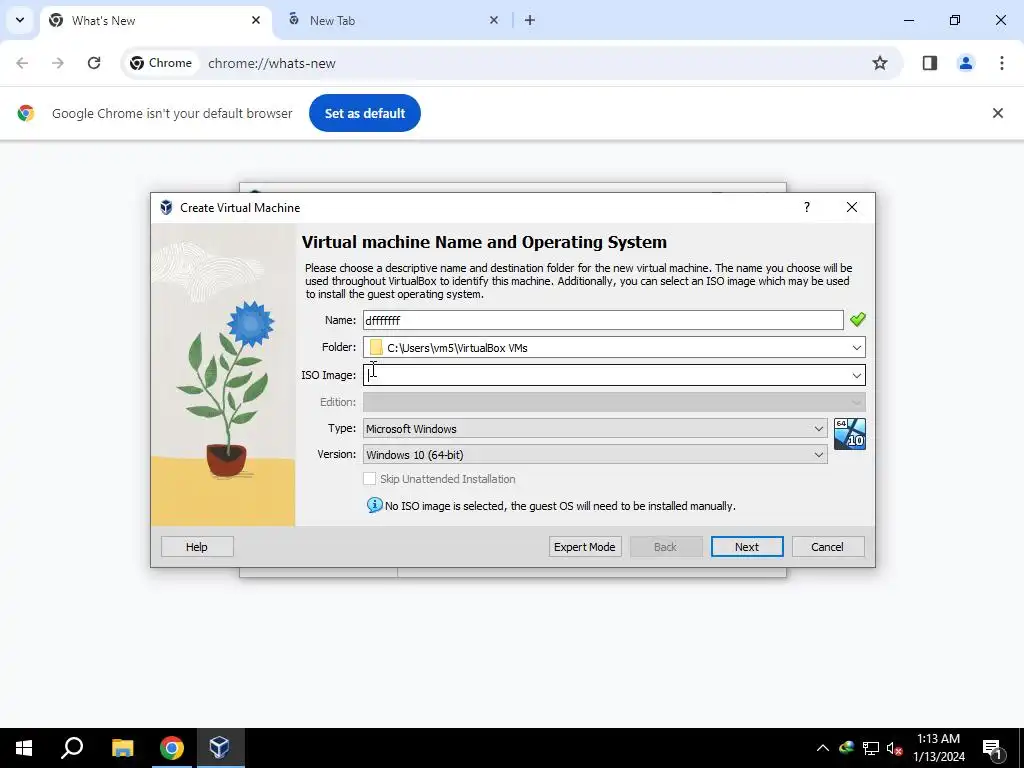Open the tab search dropdown arrow
The height and width of the screenshot is (768, 1024).
point(20,20)
